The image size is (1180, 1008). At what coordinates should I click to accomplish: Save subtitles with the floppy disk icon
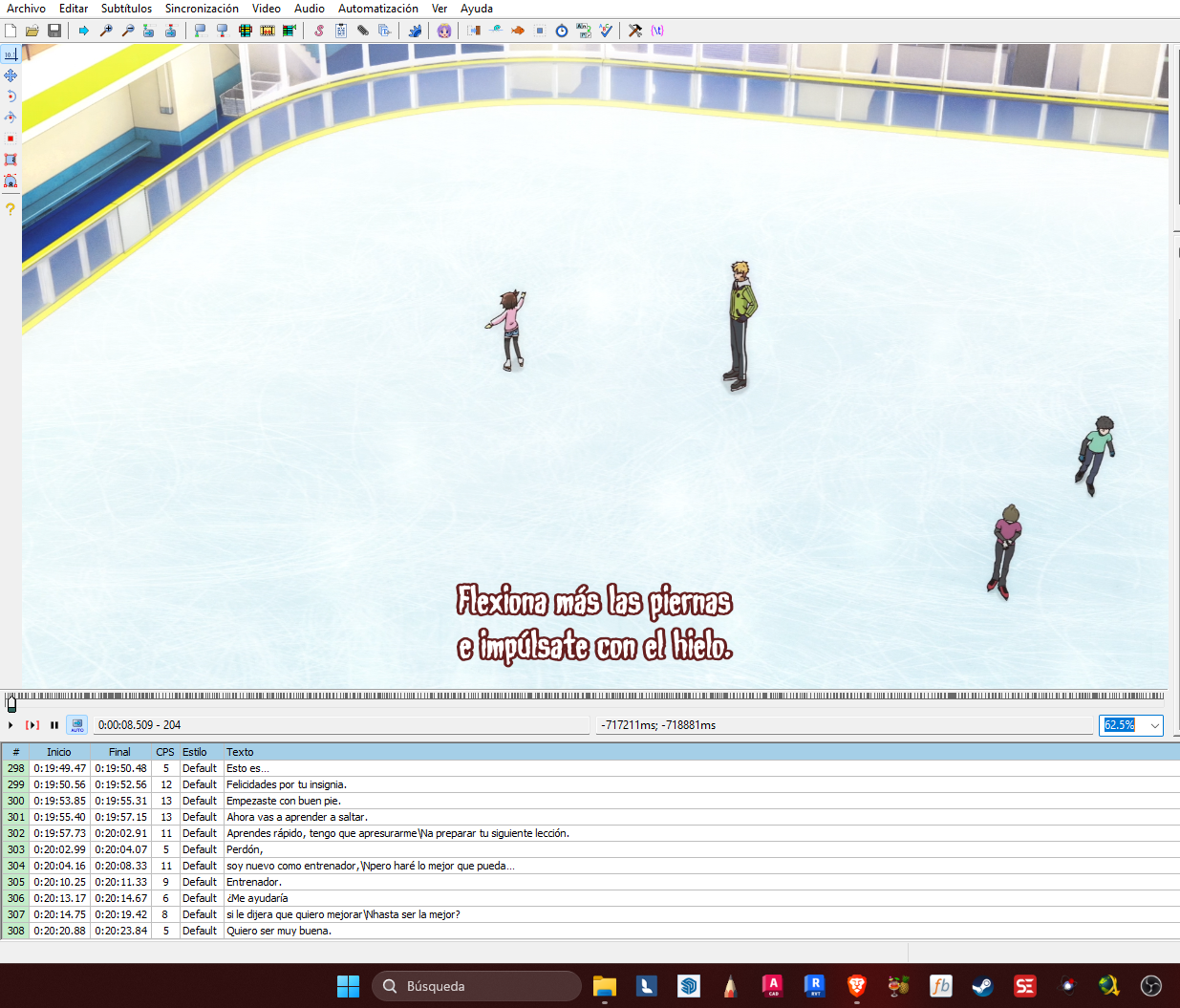click(54, 31)
